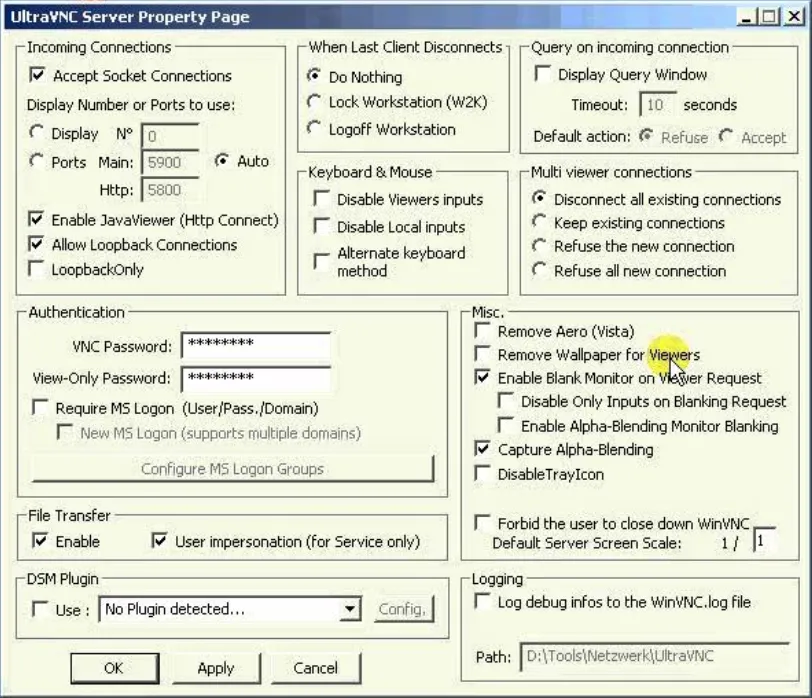
Task: Close the UltraVNC Server Property Page
Action: tap(793, 18)
